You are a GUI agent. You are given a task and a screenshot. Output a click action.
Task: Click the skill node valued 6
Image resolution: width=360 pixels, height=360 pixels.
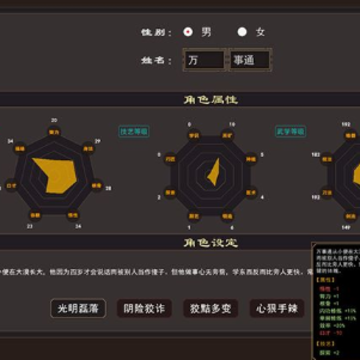pos(227,216)
